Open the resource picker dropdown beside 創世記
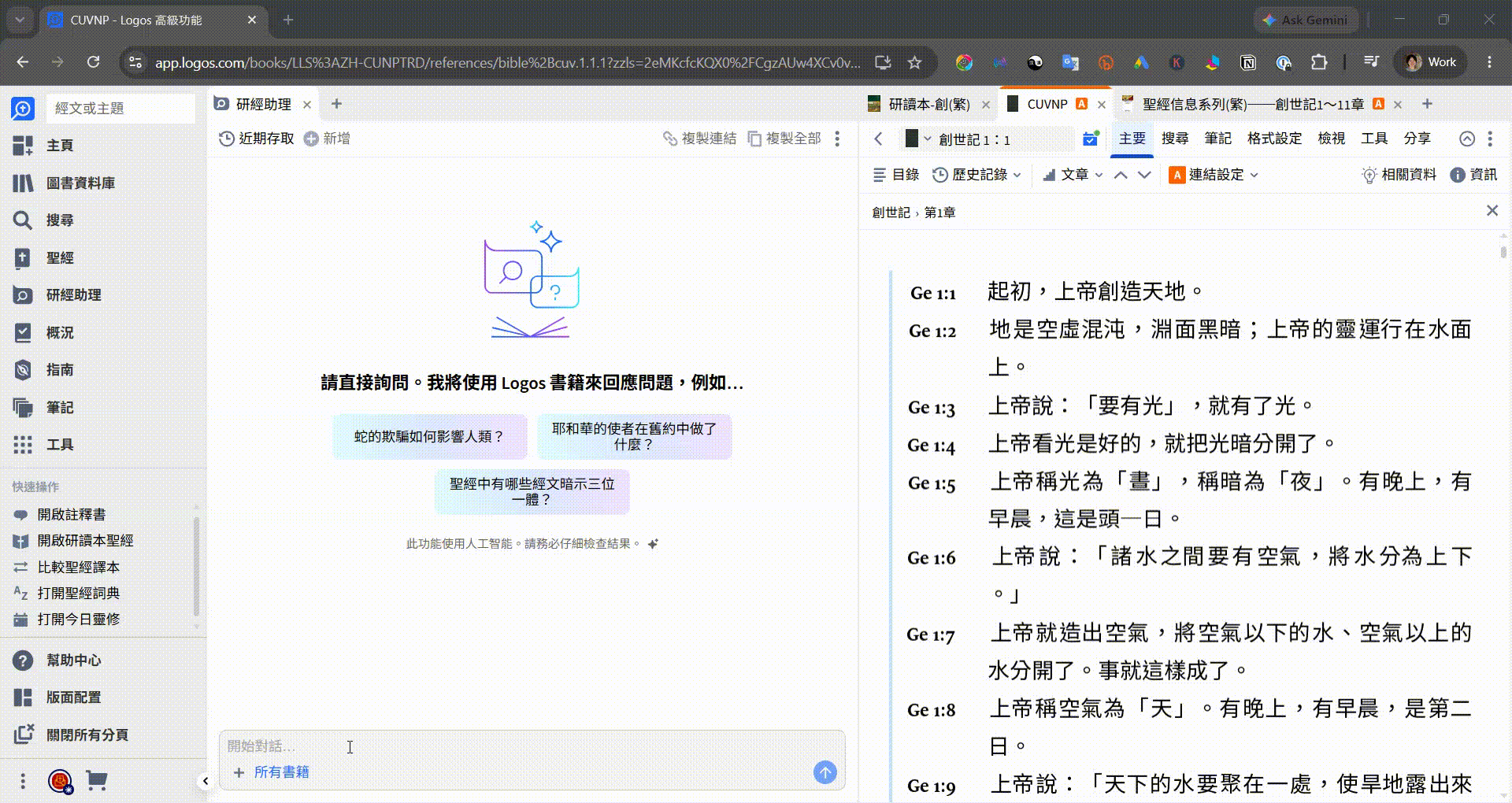Screen dimensions: 1512x803 918,139
